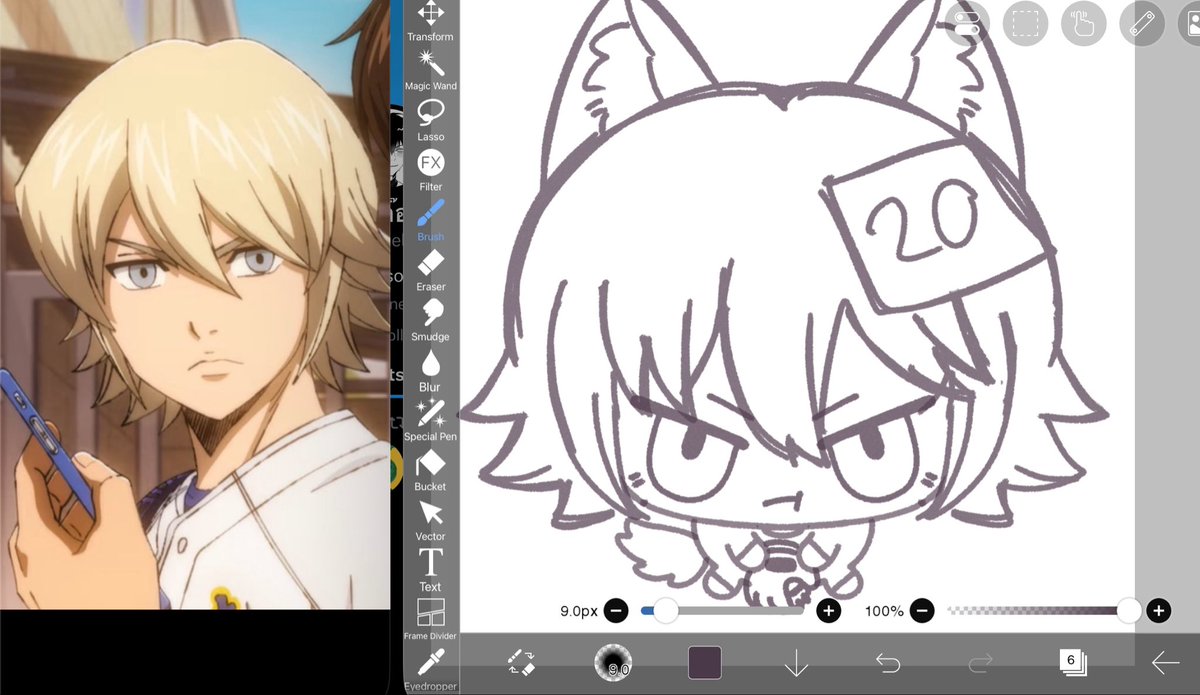Image resolution: width=1200 pixels, height=695 pixels.
Task: Select the Frame Divider tool
Action: [x=430, y=620]
